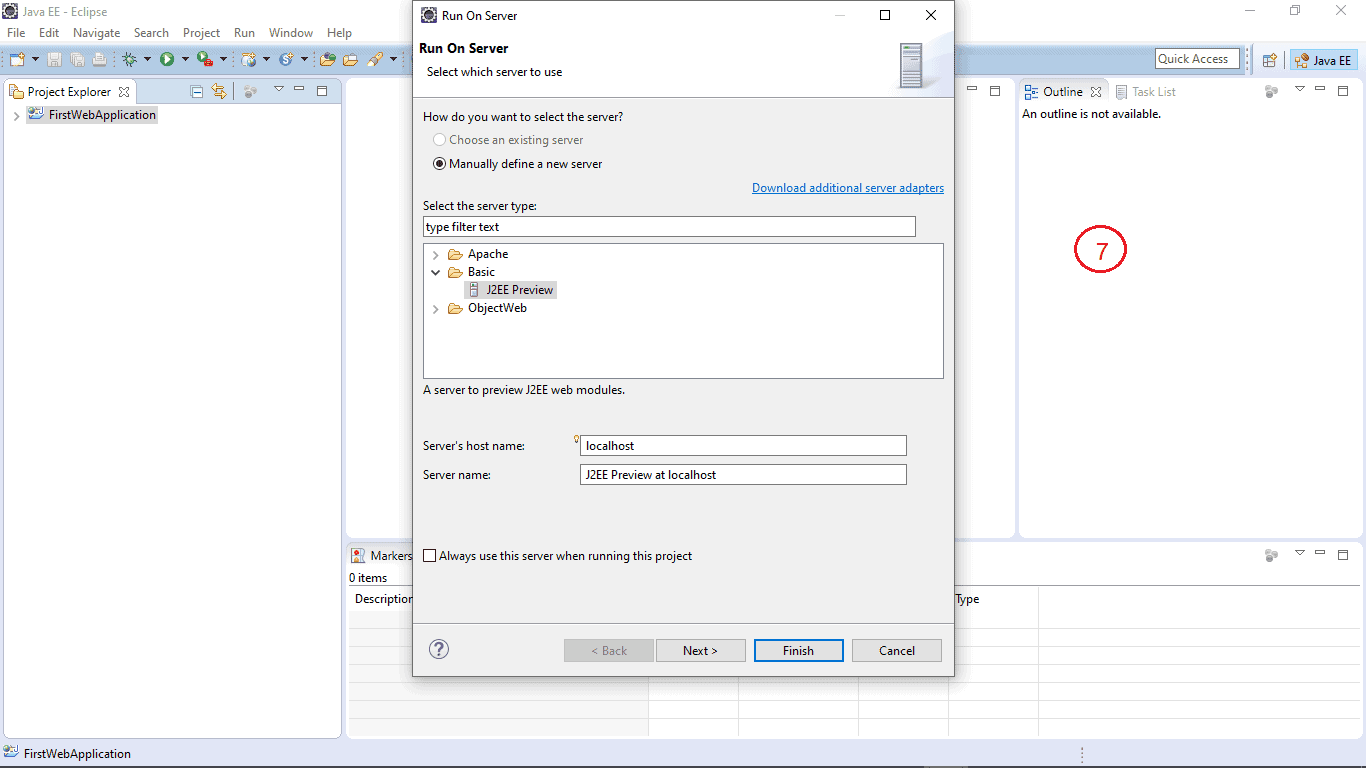
Task: Minimize the Project Explorer panel
Action: pyautogui.click(x=299, y=90)
